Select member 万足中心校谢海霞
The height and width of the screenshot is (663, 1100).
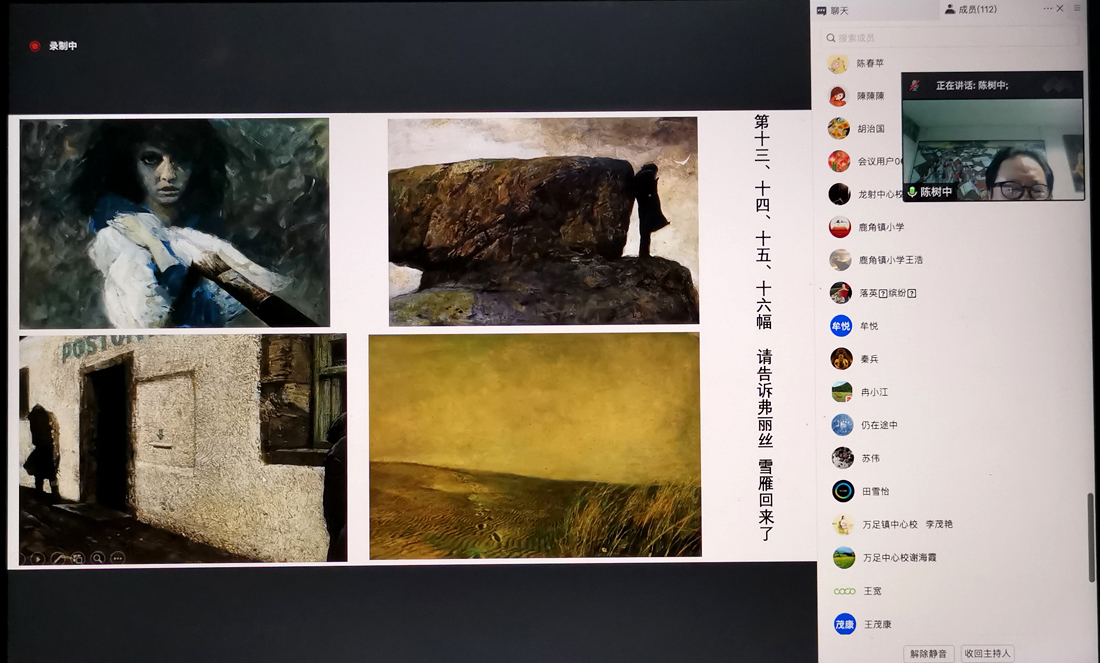(x=899, y=558)
